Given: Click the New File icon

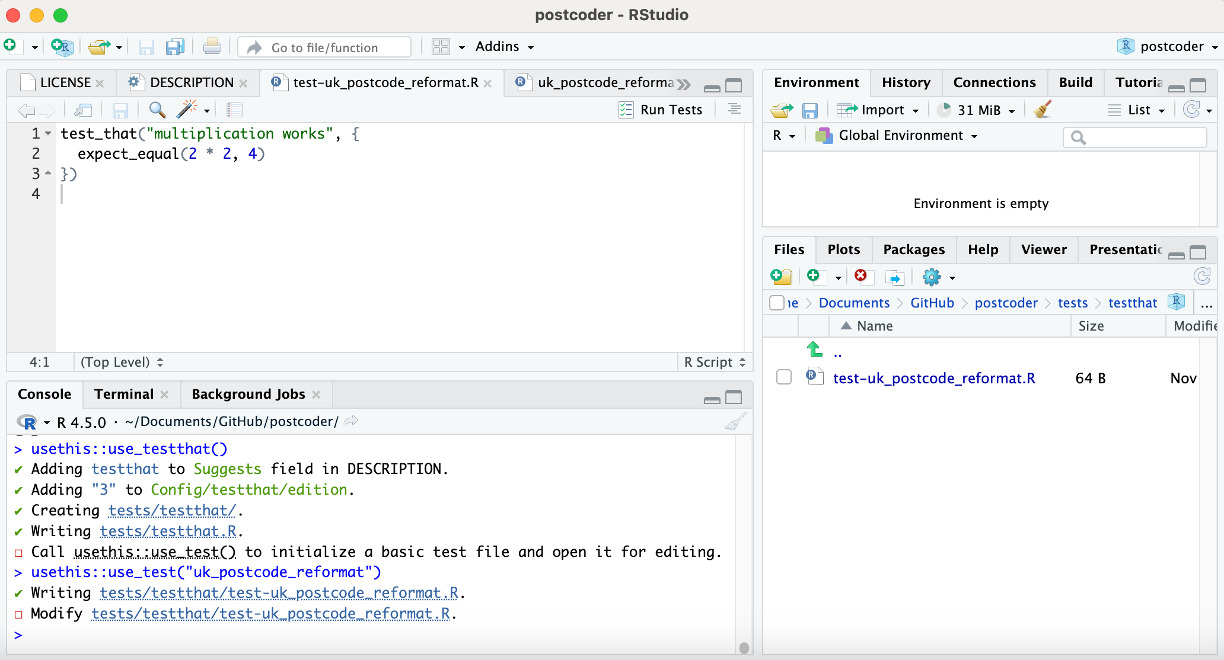Looking at the screenshot, I should (x=10, y=47).
